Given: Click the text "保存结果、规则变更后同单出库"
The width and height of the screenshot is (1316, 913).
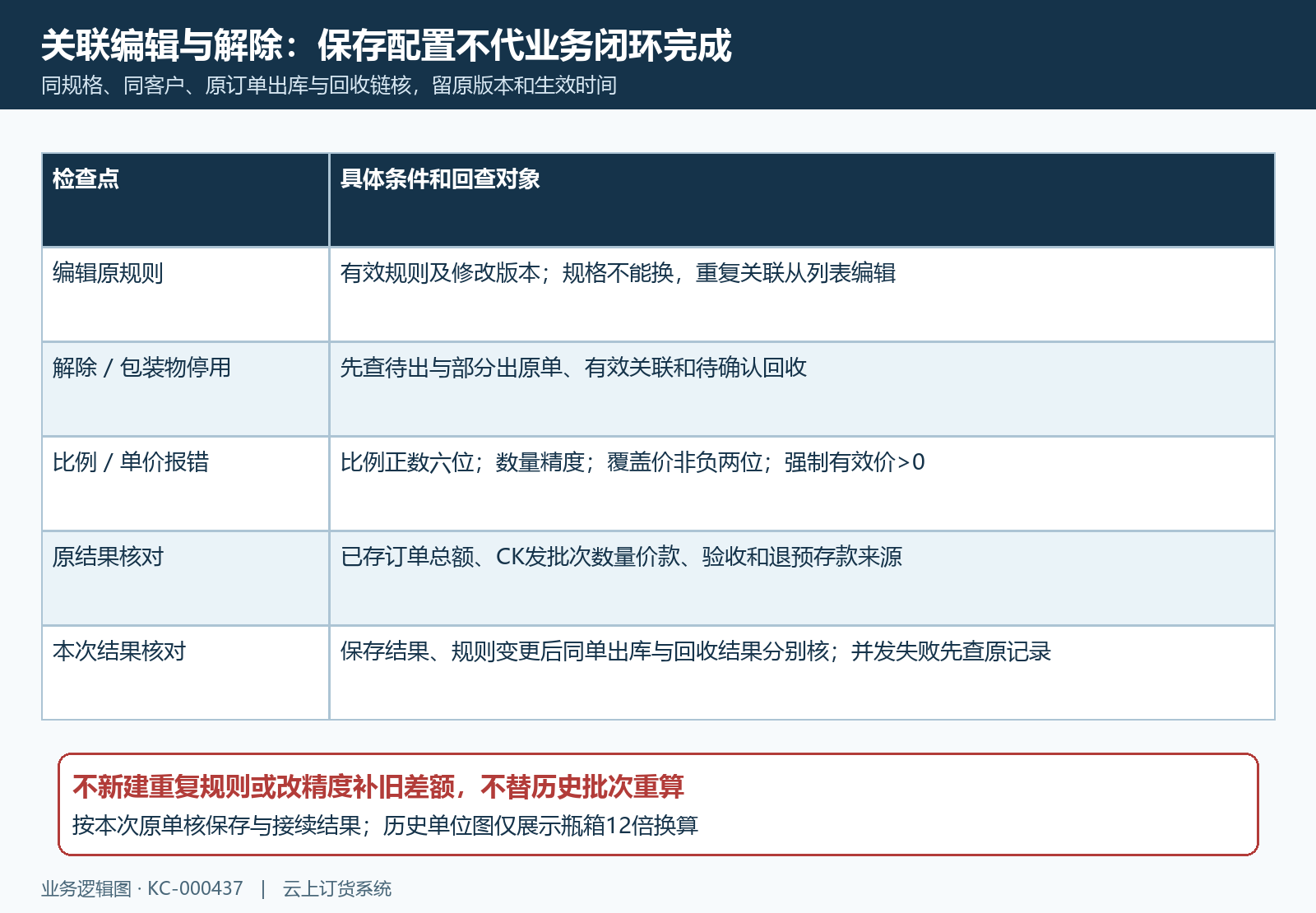Looking at the screenshot, I should (496, 651).
